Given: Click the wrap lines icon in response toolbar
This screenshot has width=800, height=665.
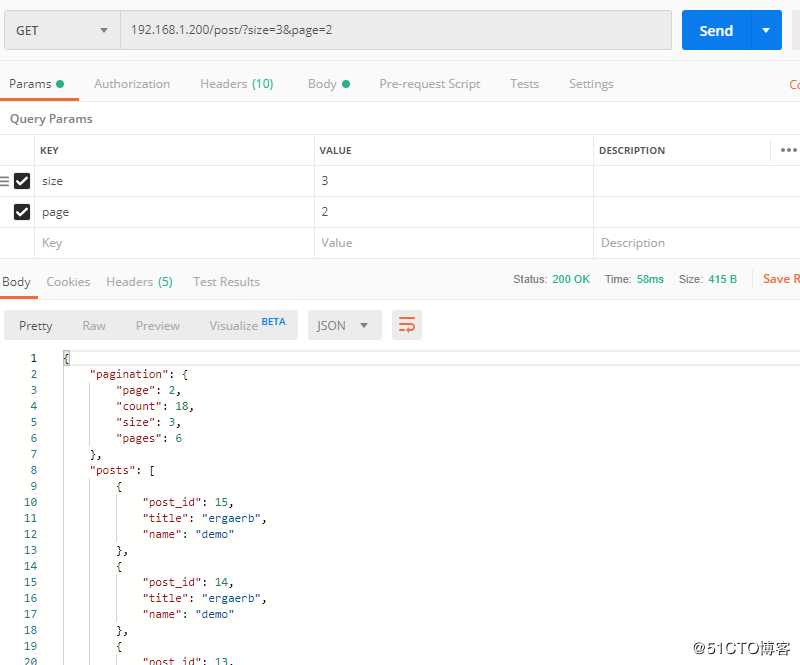Looking at the screenshot, I should 407,325.
